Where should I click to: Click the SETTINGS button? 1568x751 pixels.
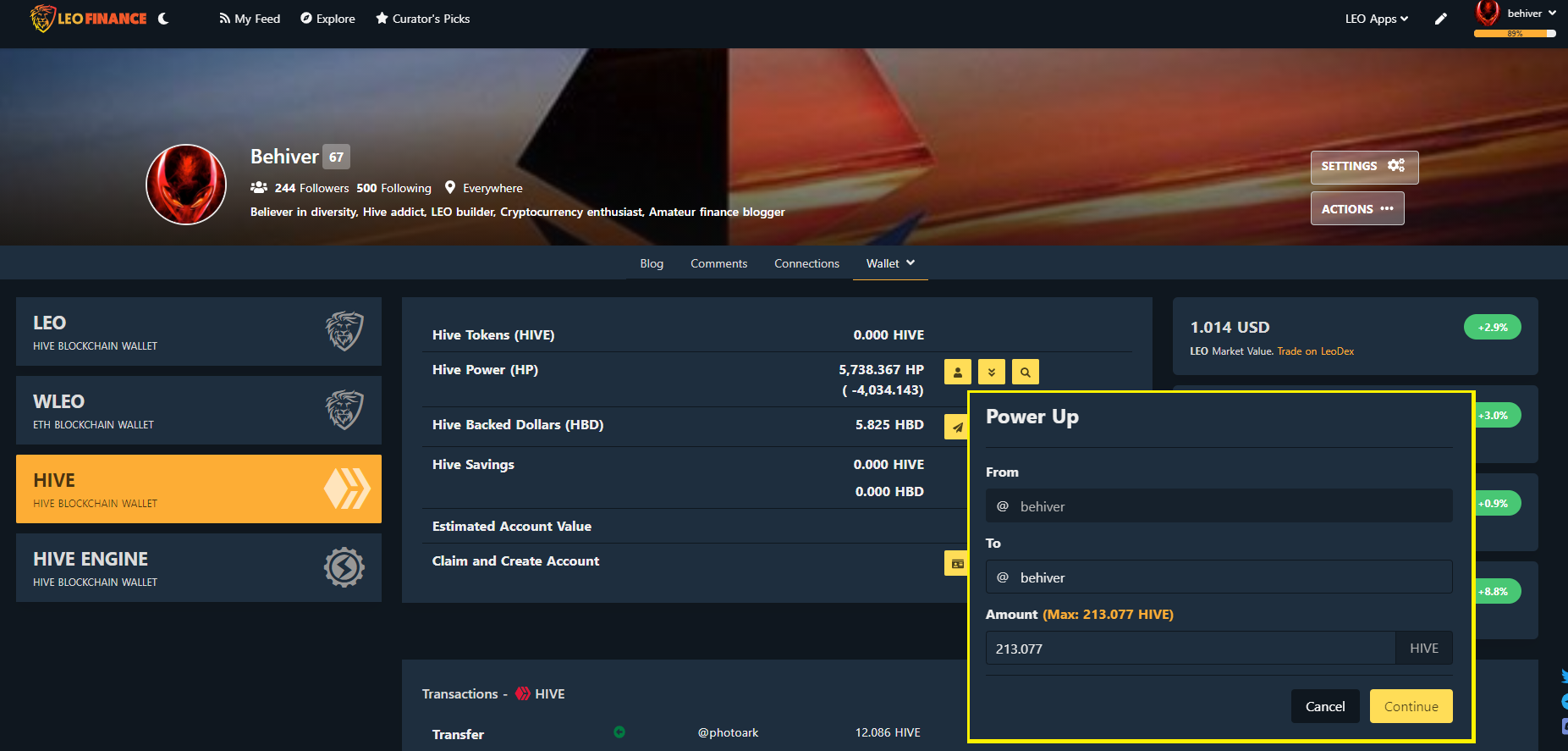click(1364, 167)
